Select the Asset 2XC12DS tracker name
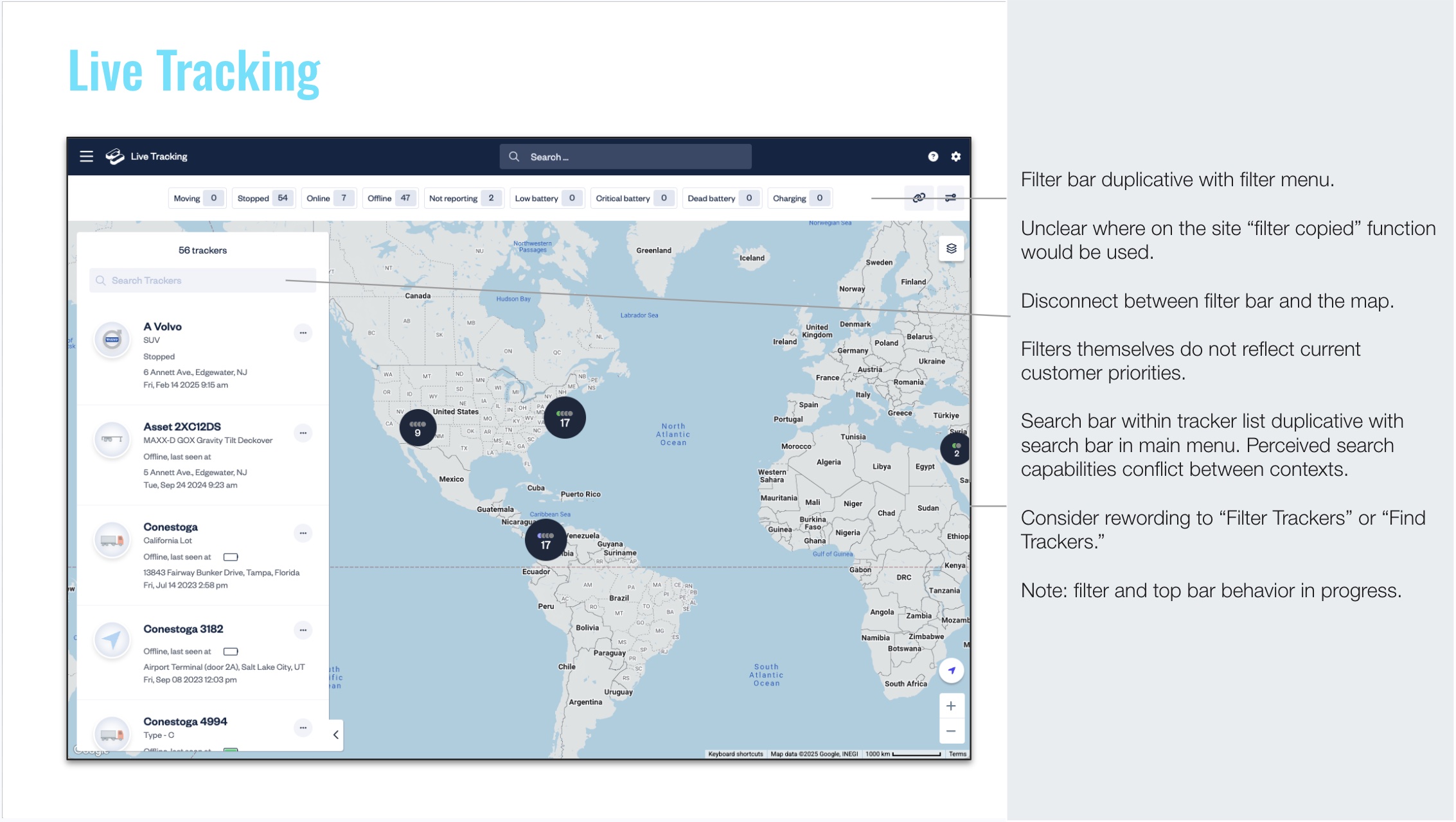 click(x=182, y=426)
